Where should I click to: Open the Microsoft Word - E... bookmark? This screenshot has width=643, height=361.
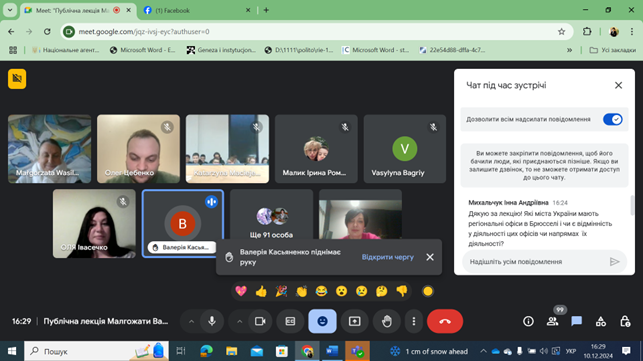coord(142,50)
